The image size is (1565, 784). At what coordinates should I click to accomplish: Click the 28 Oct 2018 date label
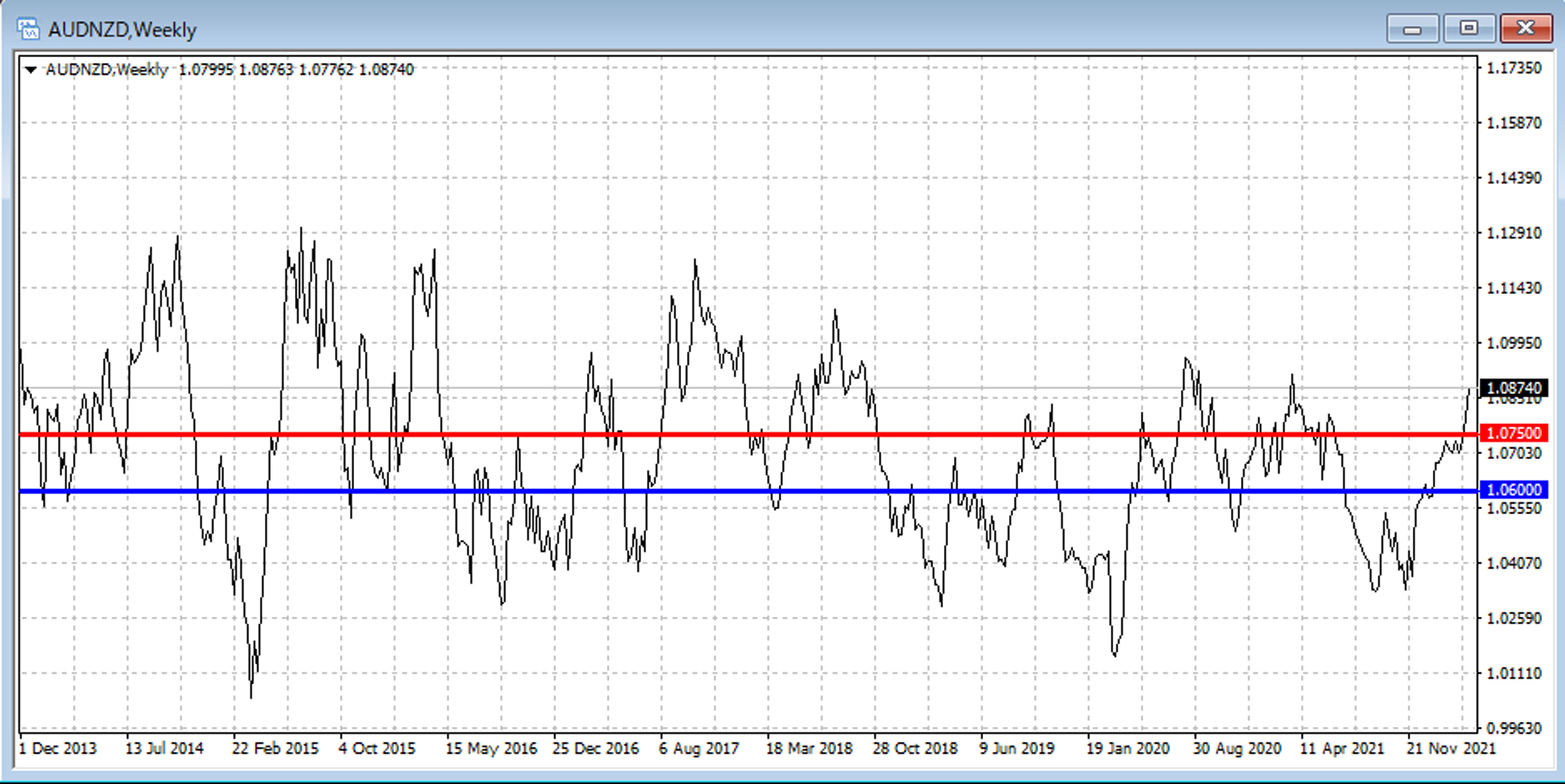(915, 748)
